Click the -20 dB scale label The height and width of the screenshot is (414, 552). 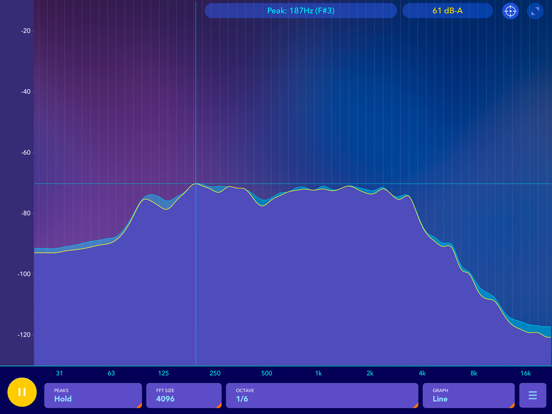pyautogui.click(x=26, y=31)
